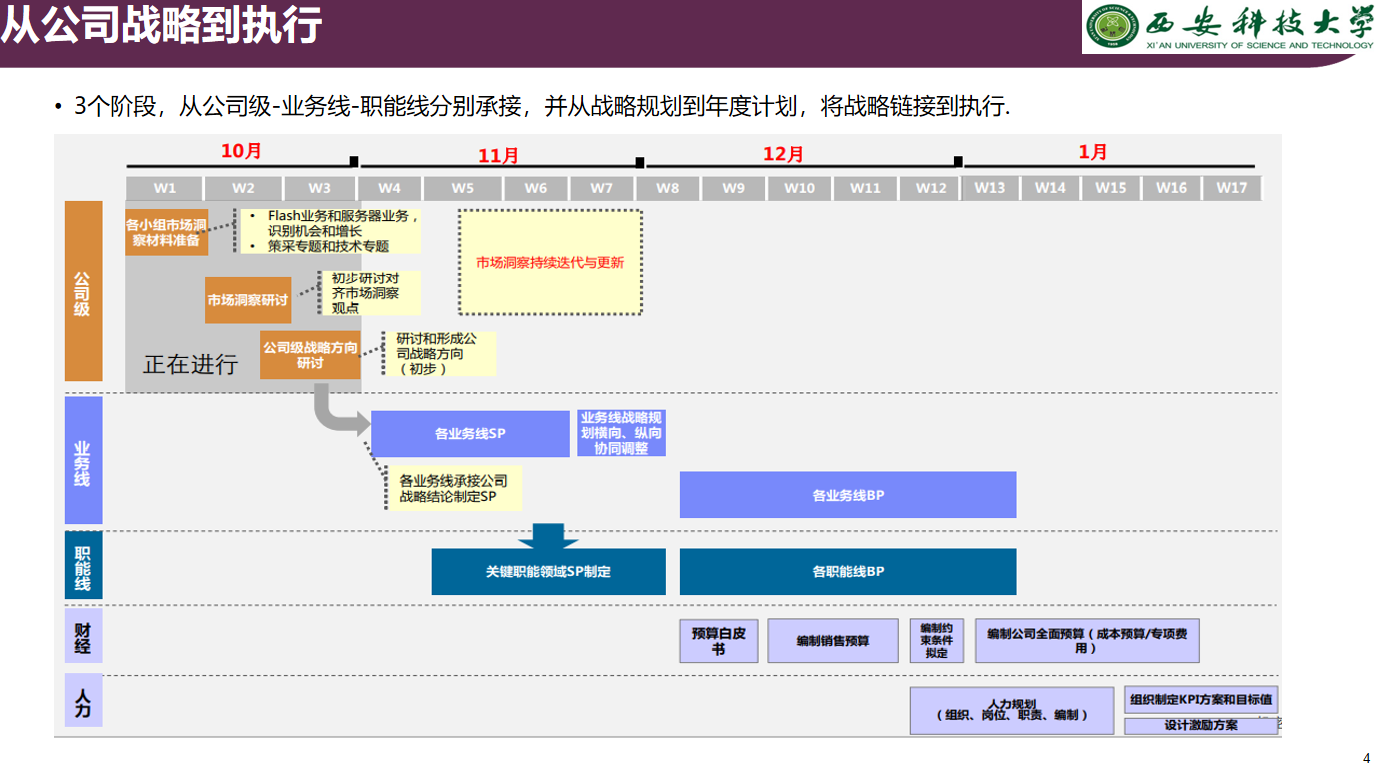Click week cell W3

[319, 188]
